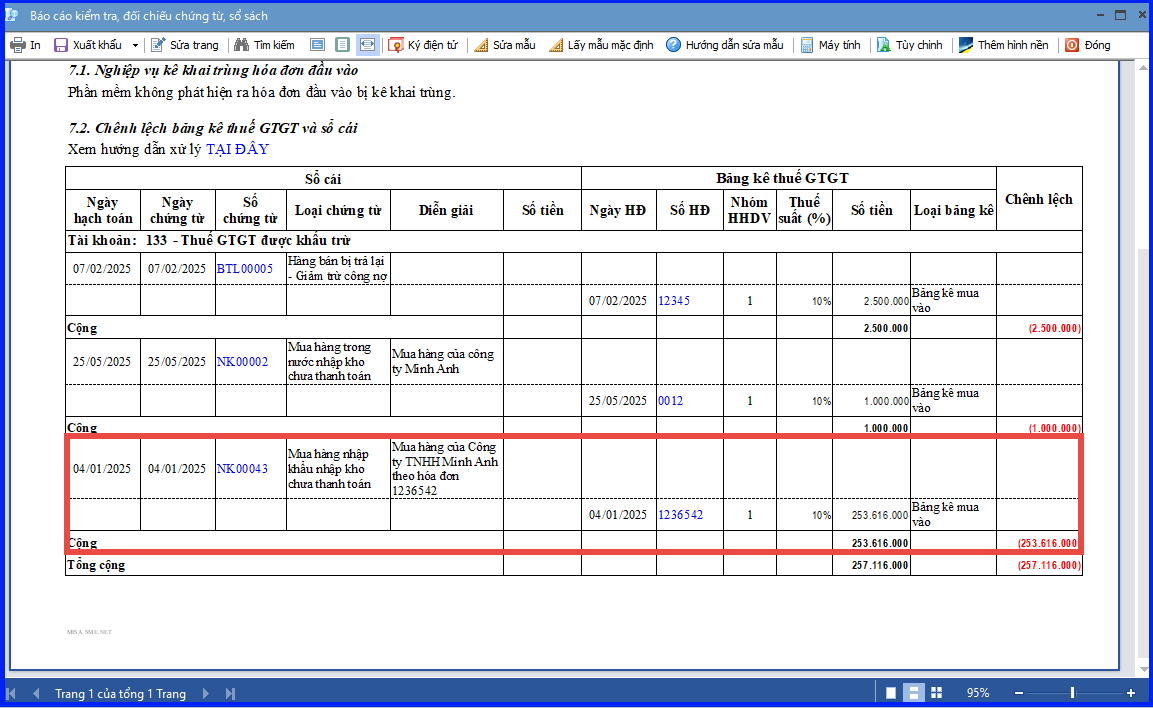The width and height of the screenshot is (1153, 708).
Task: Launch Máy tính calculator
Action: pyautogui.click(x=830, y=45)
